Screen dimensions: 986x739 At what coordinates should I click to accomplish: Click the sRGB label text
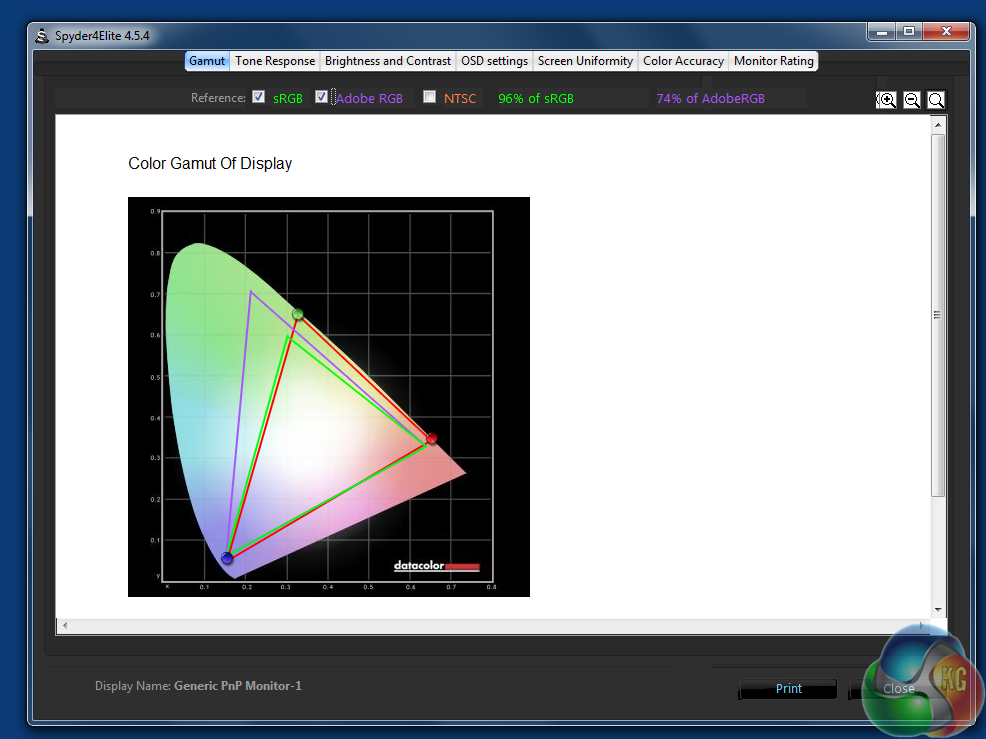click(287, 99)
